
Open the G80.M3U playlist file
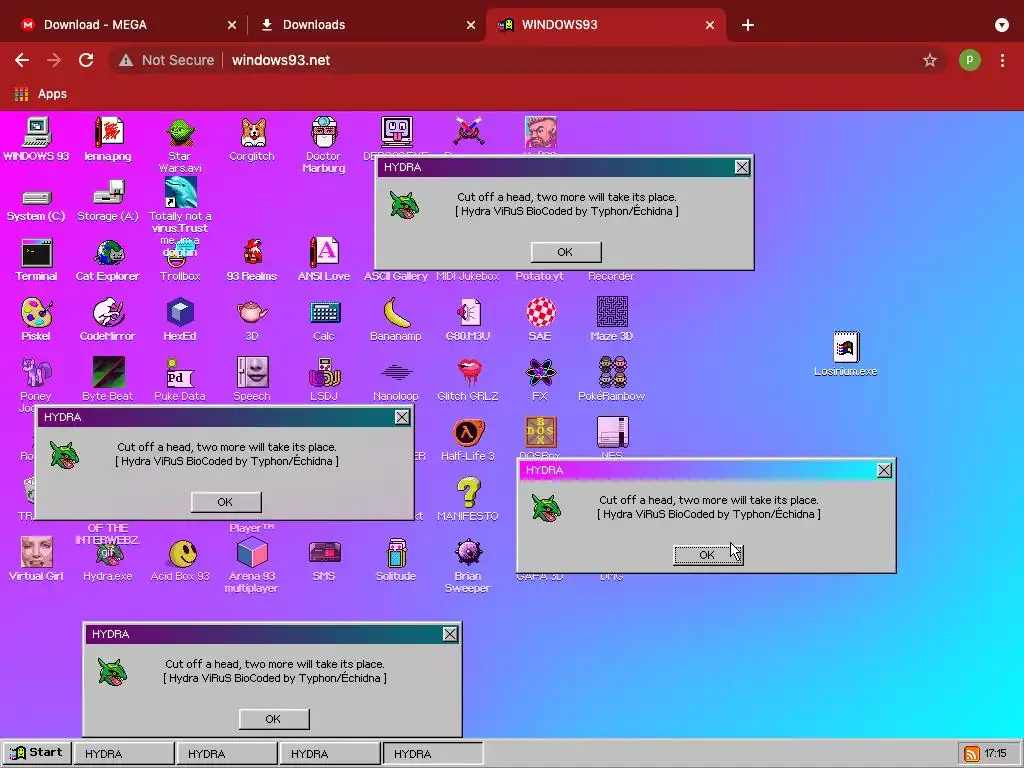tap(468, 319)
